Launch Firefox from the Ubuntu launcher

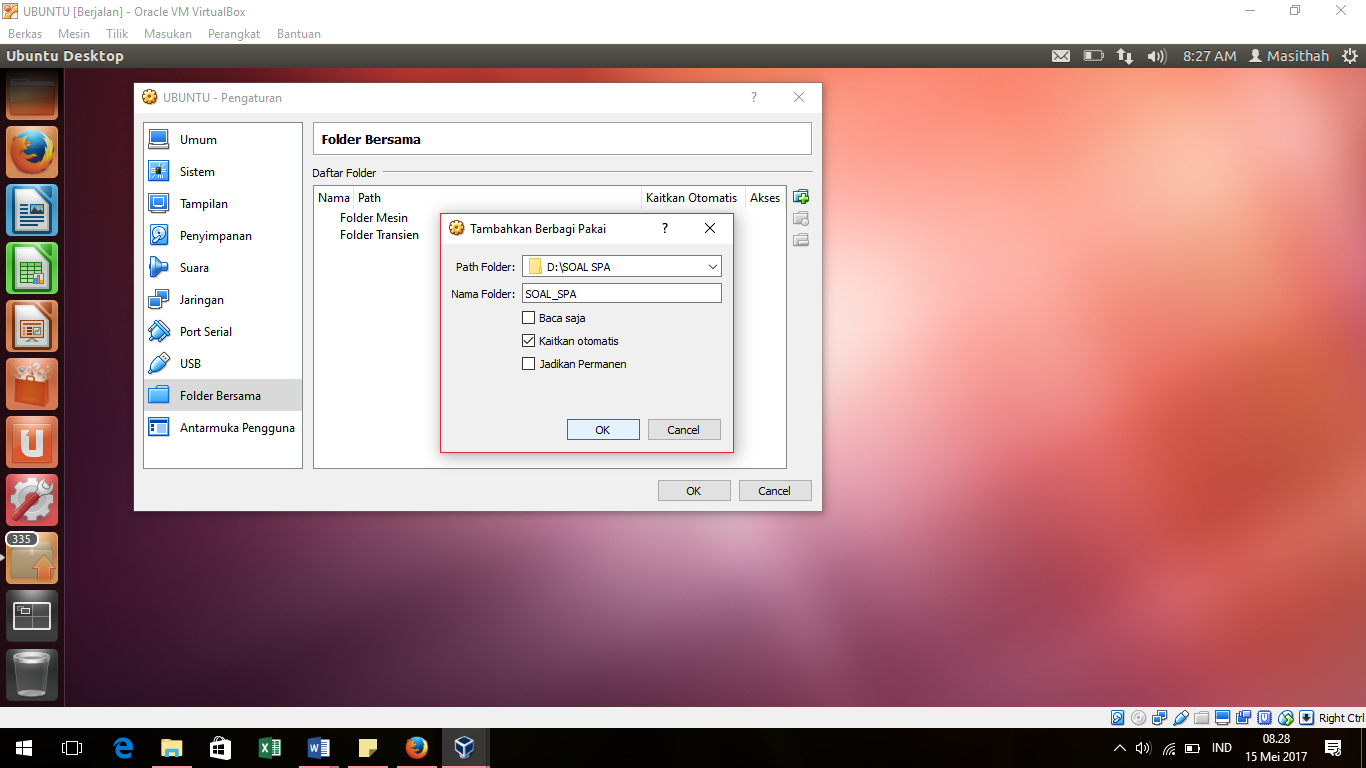[x=32, y=152]
